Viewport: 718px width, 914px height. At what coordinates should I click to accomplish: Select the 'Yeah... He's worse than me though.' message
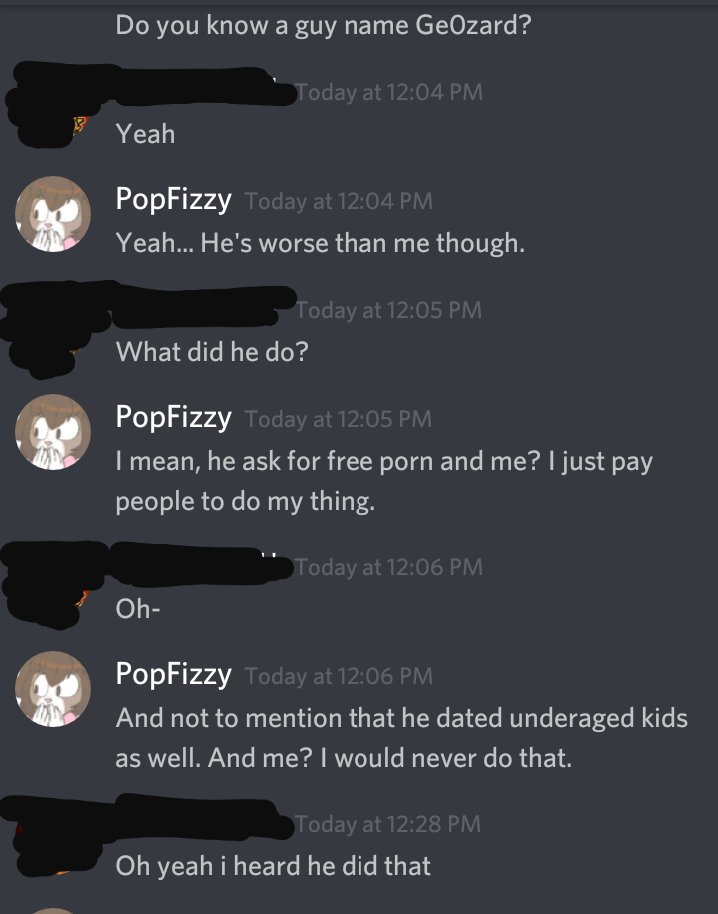pyautogui.click(x=320, y=242)
